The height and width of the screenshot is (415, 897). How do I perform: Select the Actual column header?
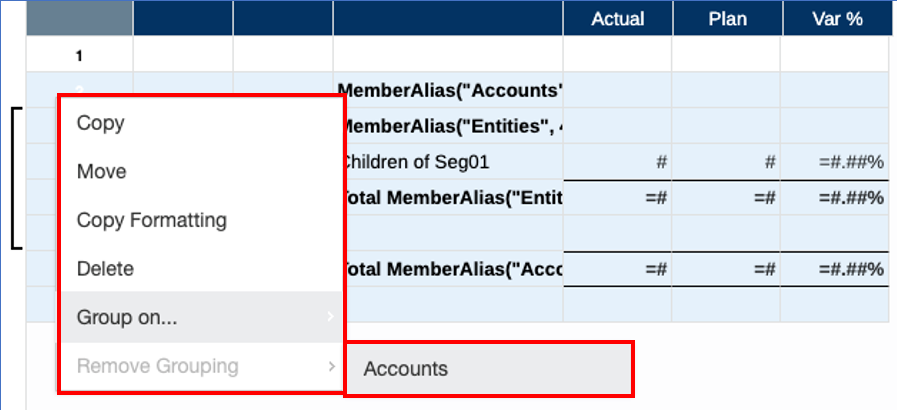pos(617,19)
